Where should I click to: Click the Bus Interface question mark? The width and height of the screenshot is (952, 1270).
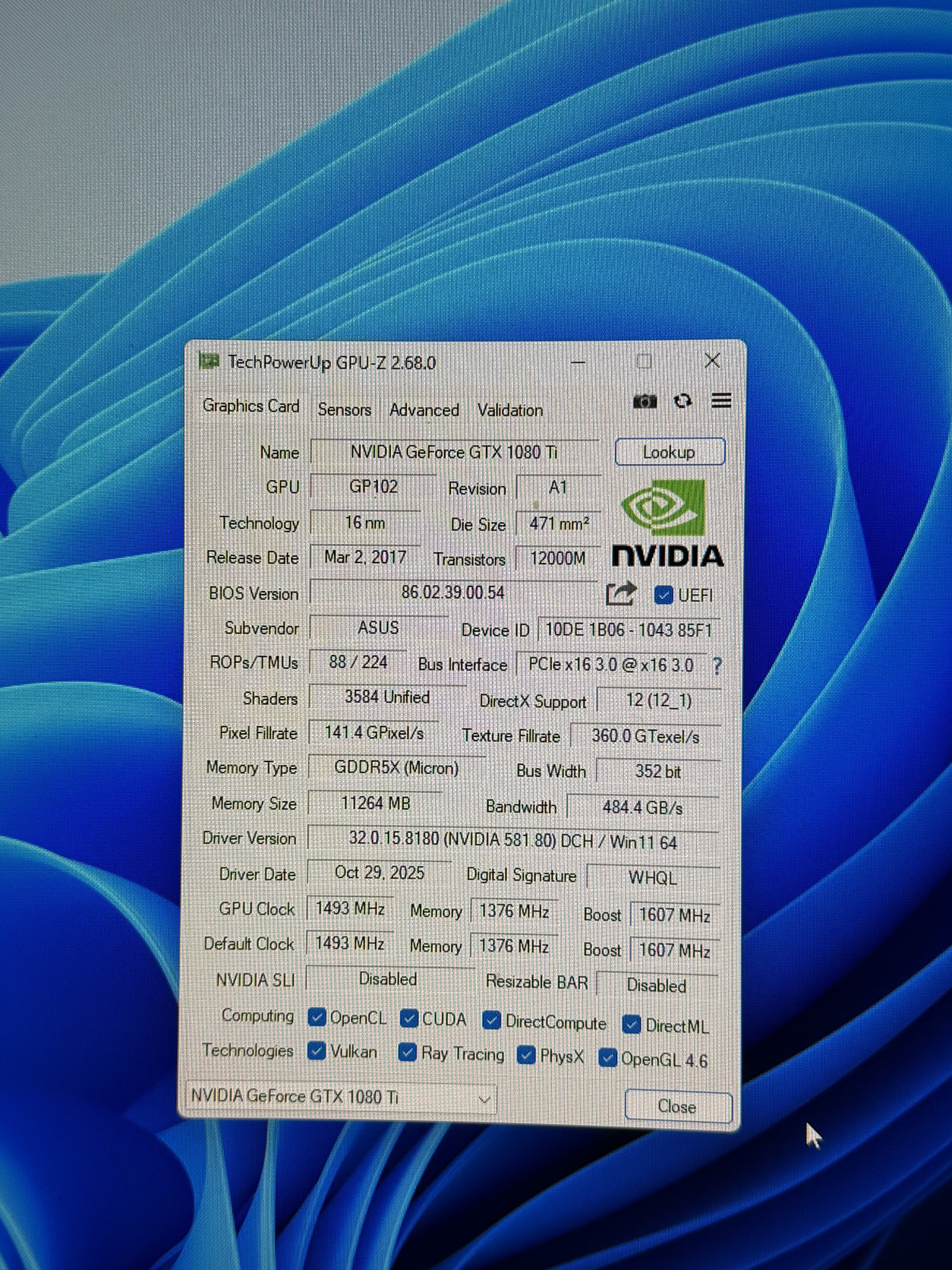tap(717, 666)
